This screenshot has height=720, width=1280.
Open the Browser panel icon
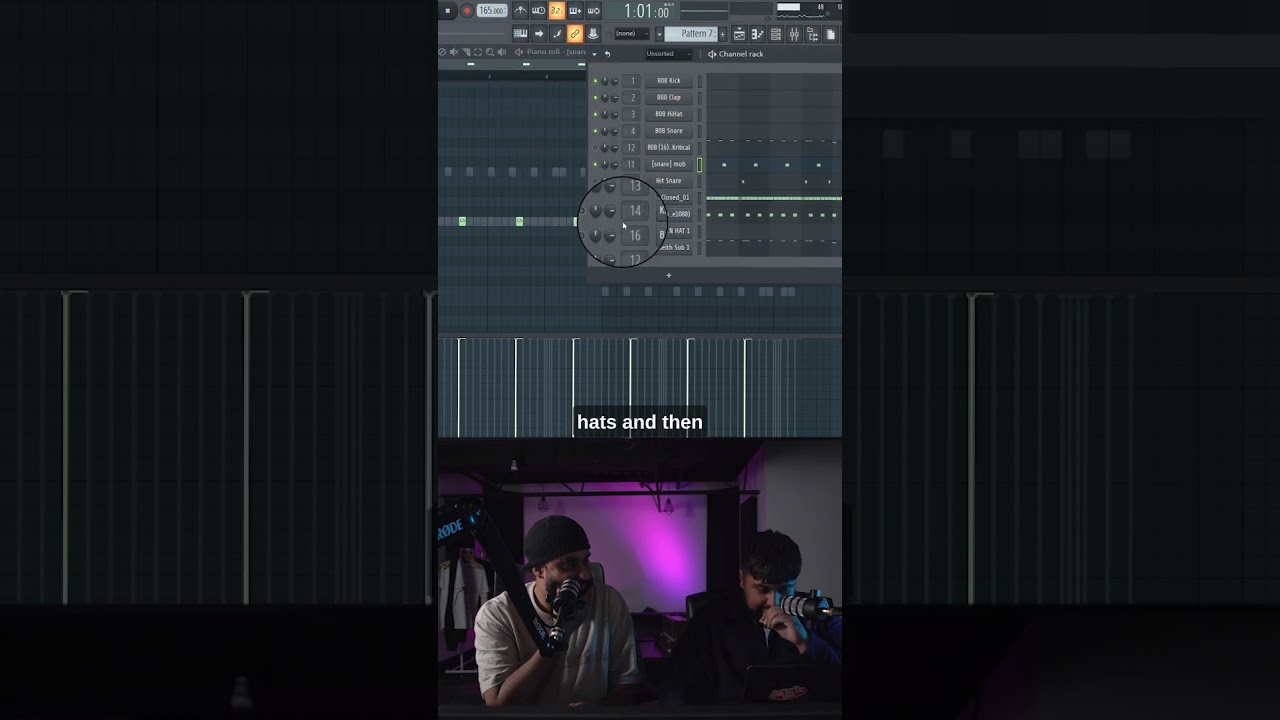(x=812, y=34)
